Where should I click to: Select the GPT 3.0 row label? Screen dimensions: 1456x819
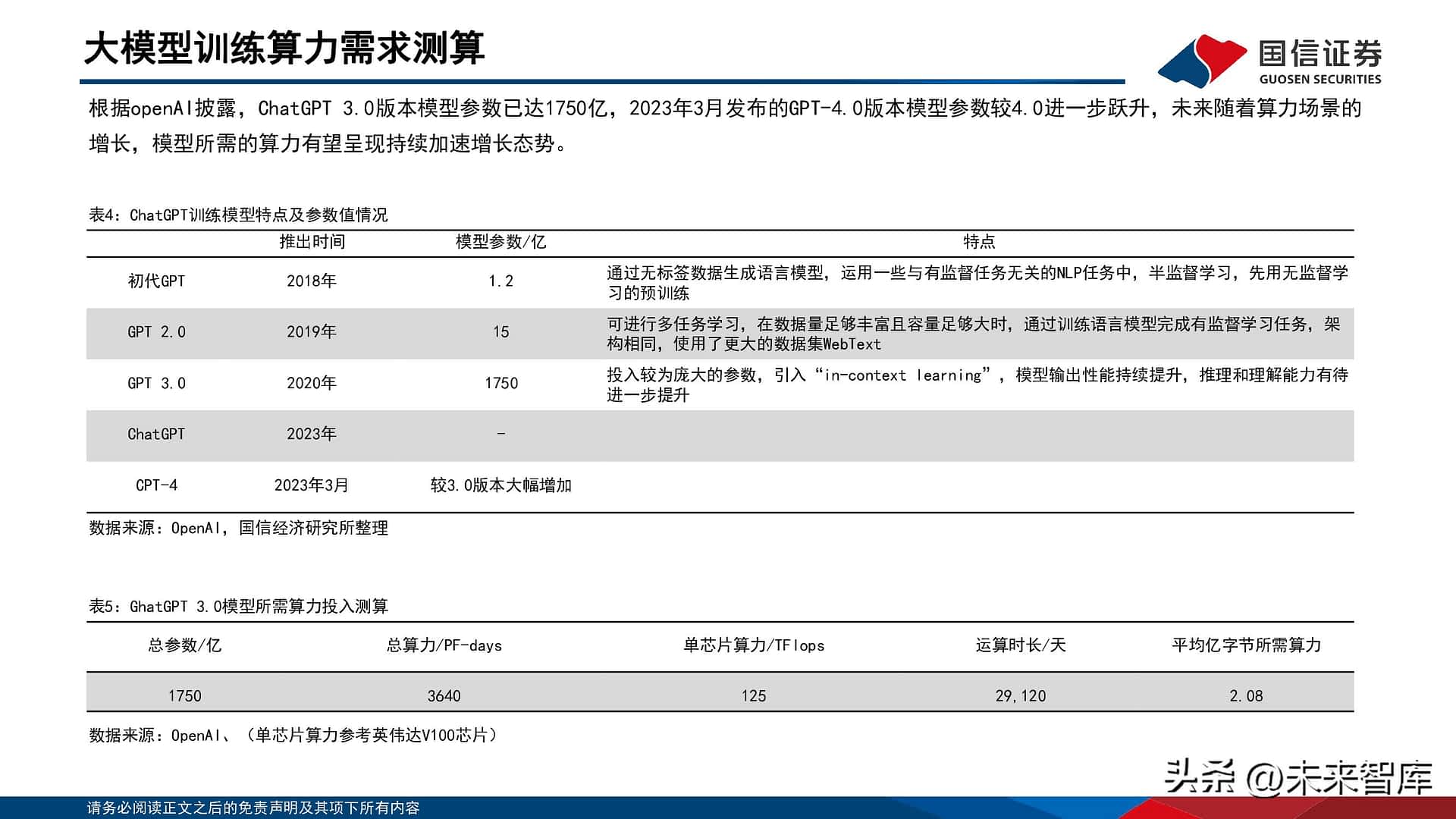(x=156, y=383)
